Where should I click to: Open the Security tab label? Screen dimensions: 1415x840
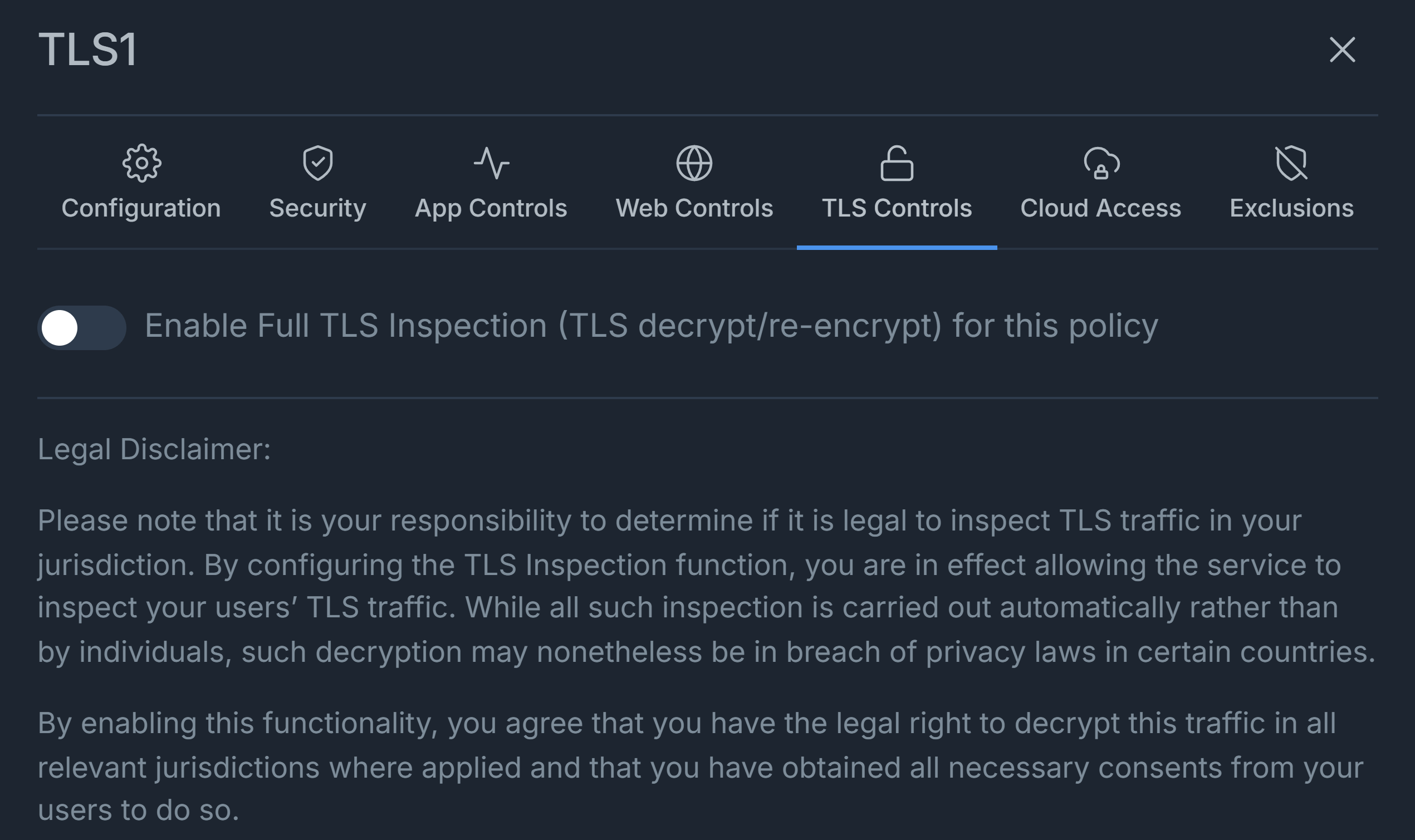coord(317,208)
